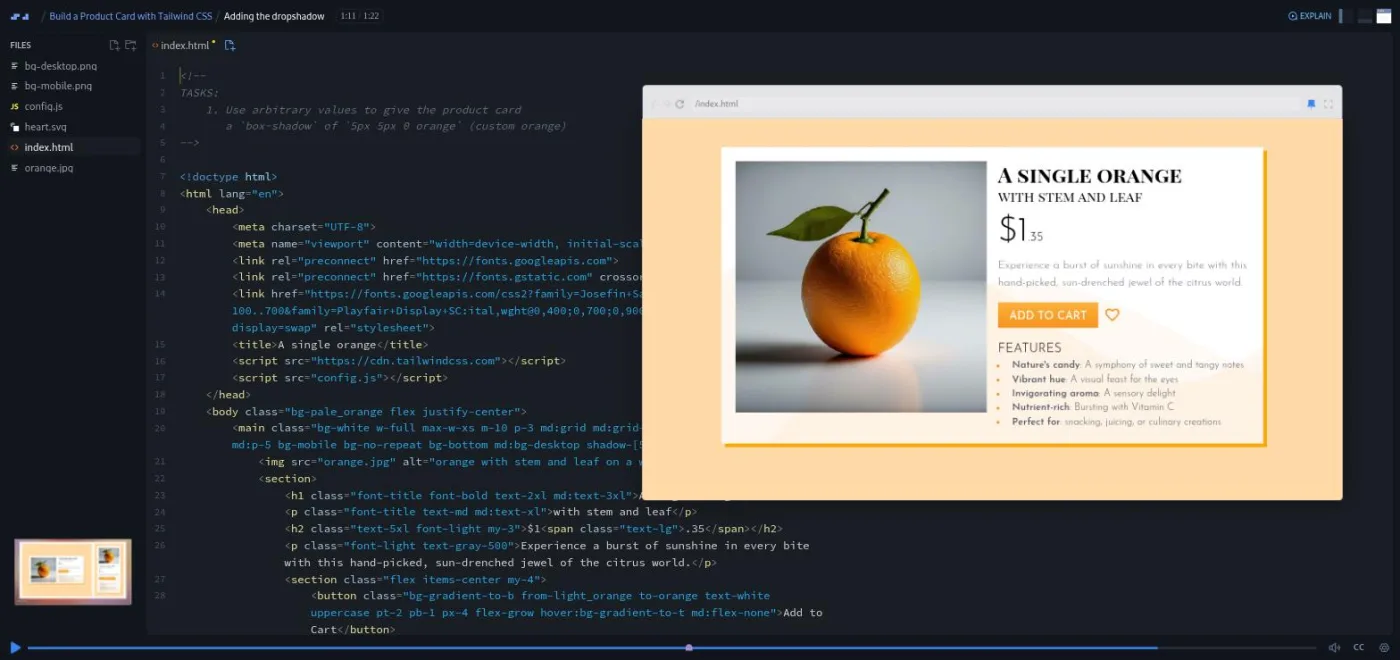The height and width of the screenshot is (660, 1400).
Task: Click 'A SINGLE ORANGE' heading in preview
Action: tap(1090, 177)
